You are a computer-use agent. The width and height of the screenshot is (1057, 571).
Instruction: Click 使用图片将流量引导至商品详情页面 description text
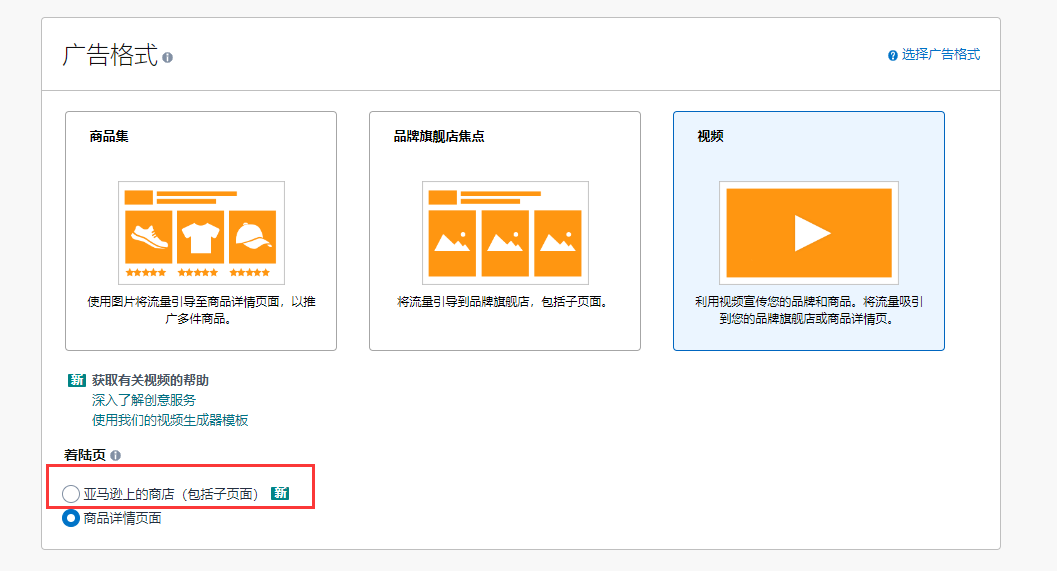[201, 310]
